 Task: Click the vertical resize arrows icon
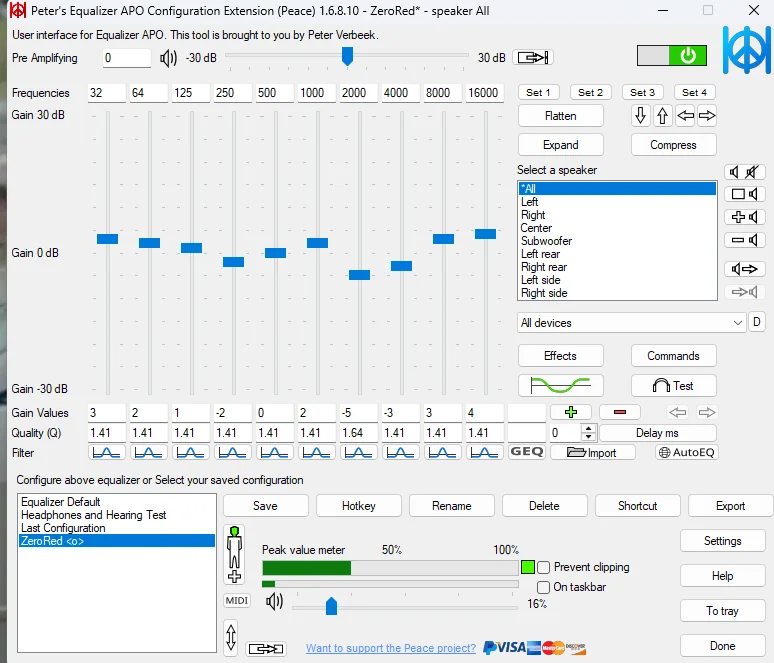pyautogui.click(x=231, y=636)
